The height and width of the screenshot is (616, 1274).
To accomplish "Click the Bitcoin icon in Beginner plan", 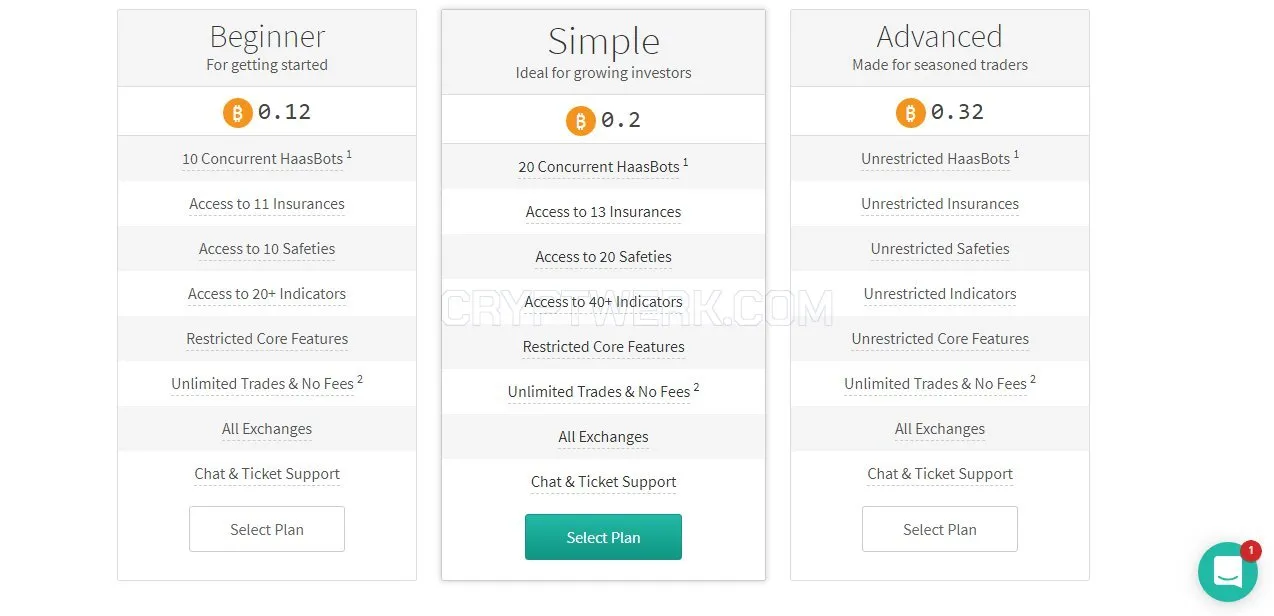I will 237,112.
